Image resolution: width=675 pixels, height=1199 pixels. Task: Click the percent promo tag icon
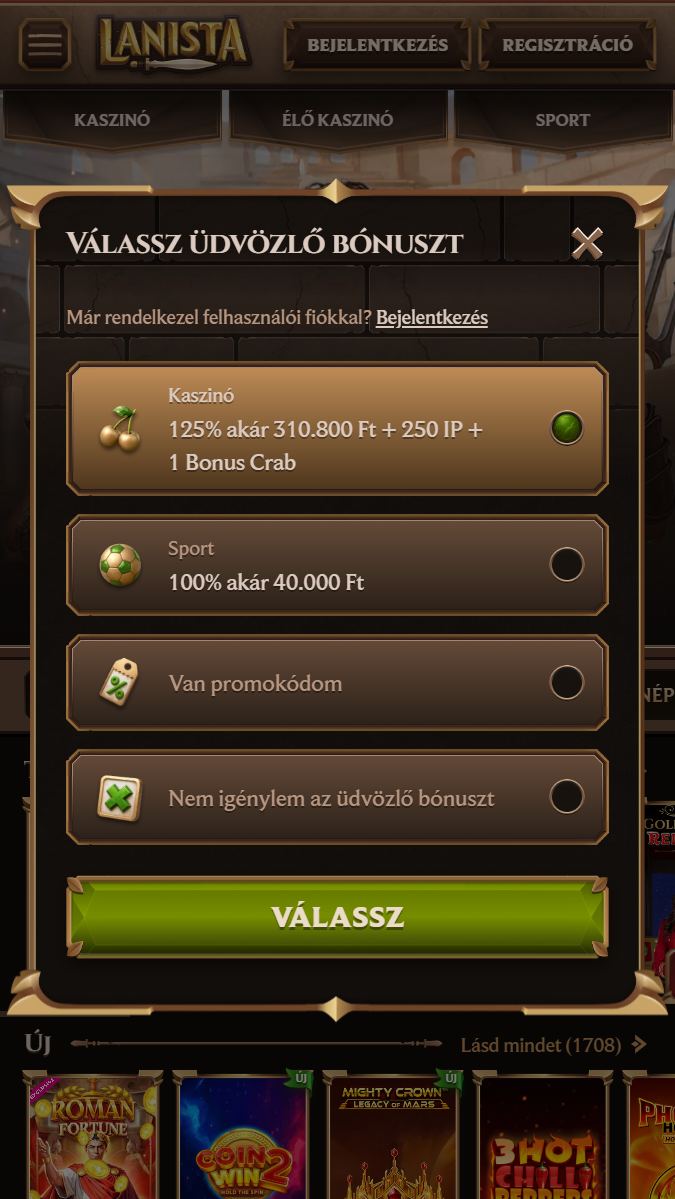point(119,682)
